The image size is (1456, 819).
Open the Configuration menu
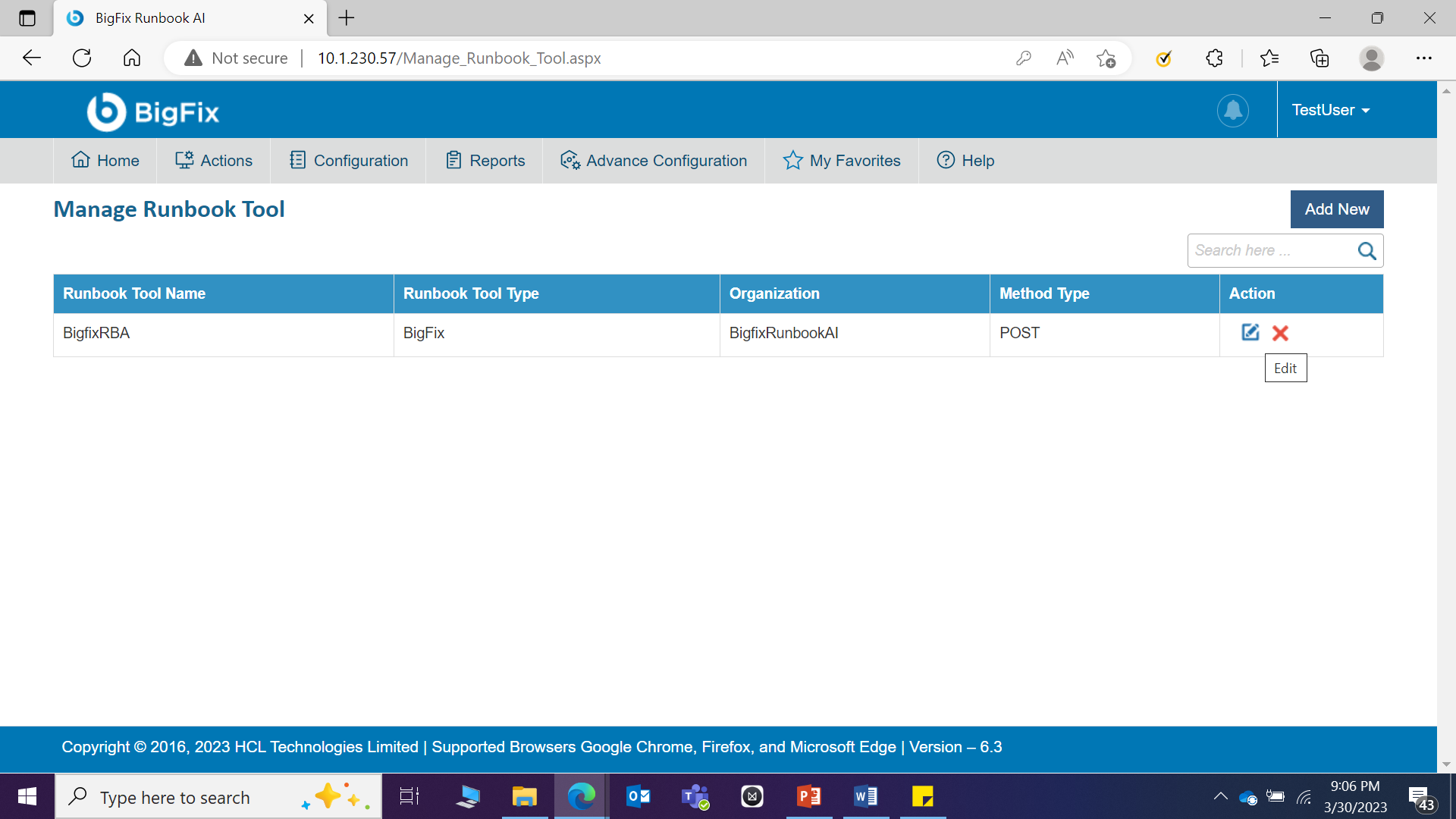[x=349, y=161]
